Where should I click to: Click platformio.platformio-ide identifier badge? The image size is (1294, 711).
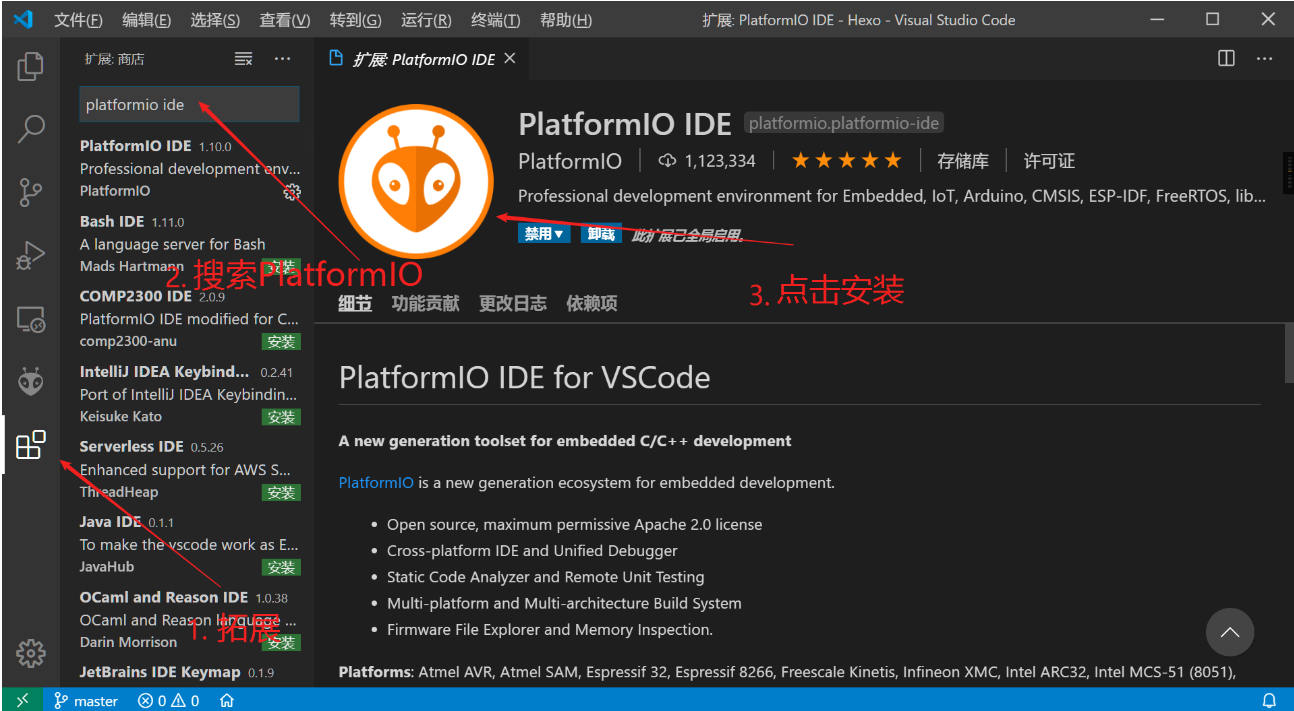[x=844, y=123]
